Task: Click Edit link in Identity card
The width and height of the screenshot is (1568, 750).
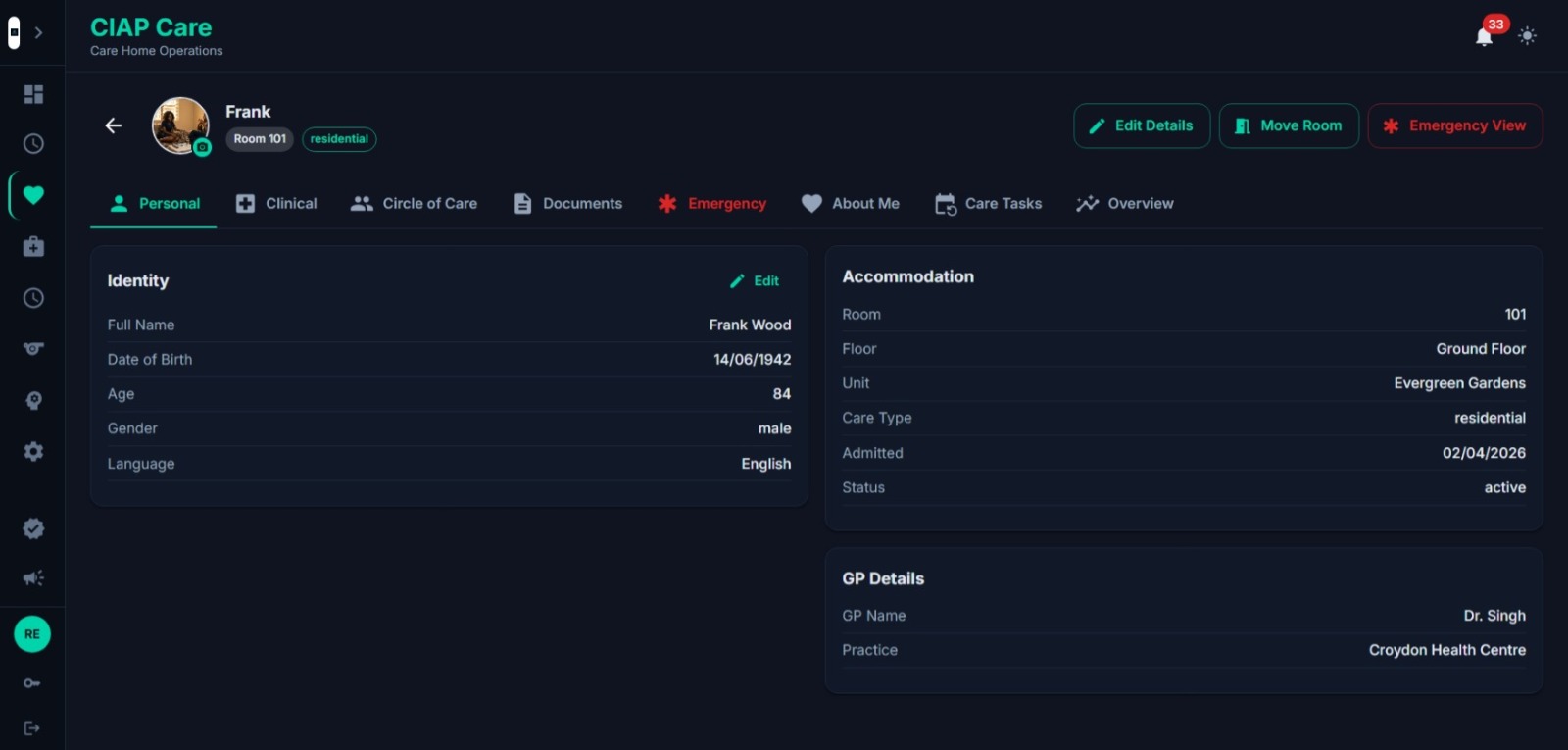Action: pyautogui.click(x=755, y=281)
